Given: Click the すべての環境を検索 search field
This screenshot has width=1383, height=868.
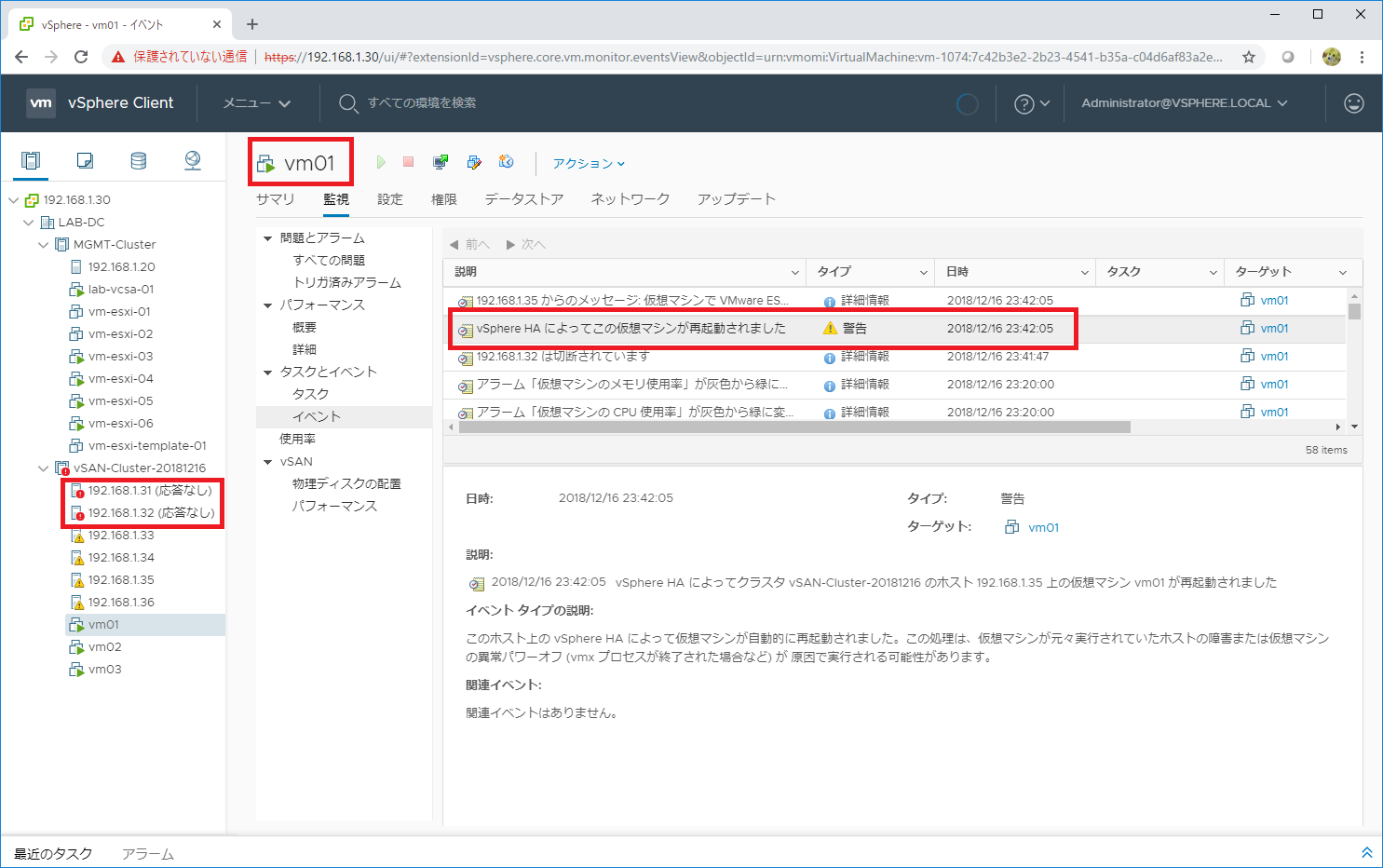Looking at the screenshot, I should pyautogui.click(x=422, y=103).
